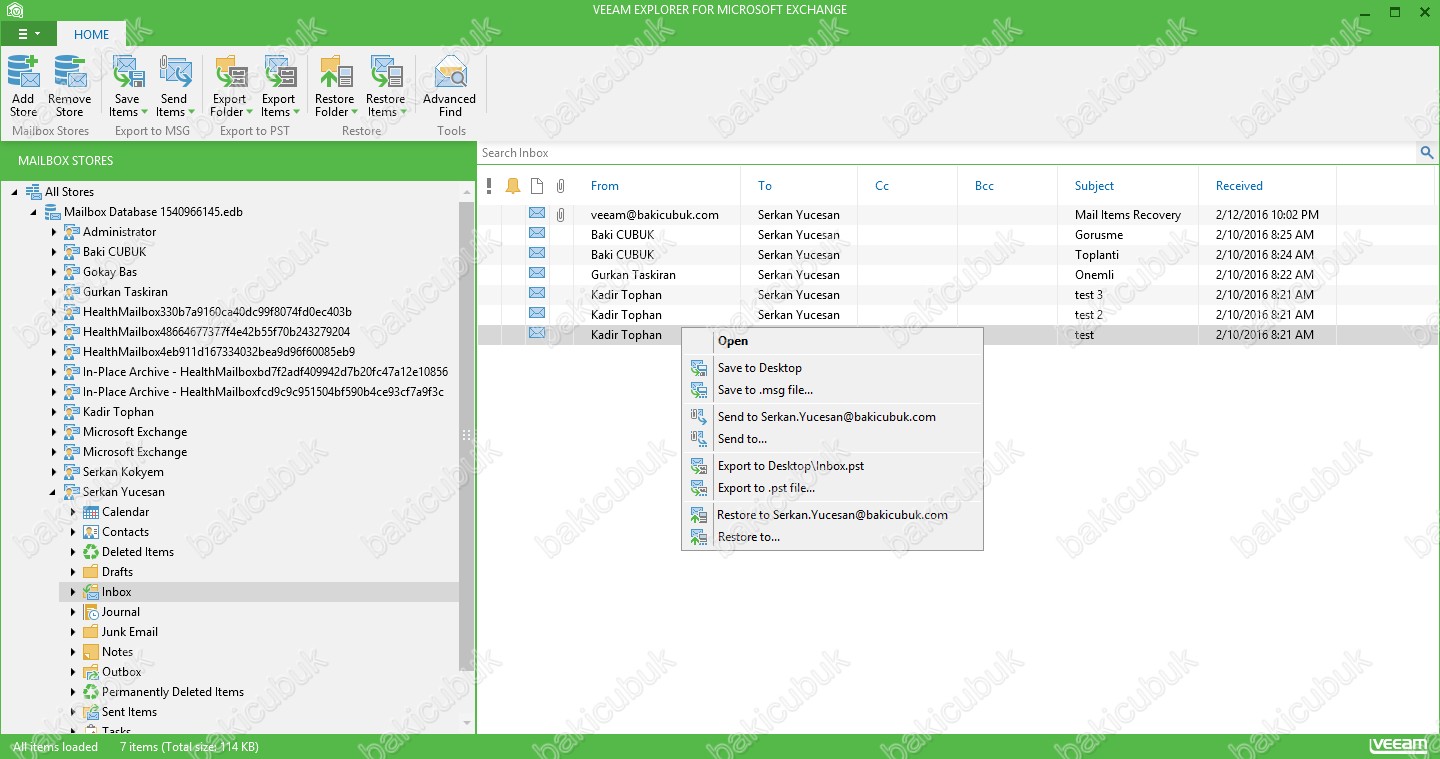Image resolution: width=1440 pixels, height=759 pixels.
Task: Click Gurkan Taskiran sender in message list
Action: (x=633, y=275)
